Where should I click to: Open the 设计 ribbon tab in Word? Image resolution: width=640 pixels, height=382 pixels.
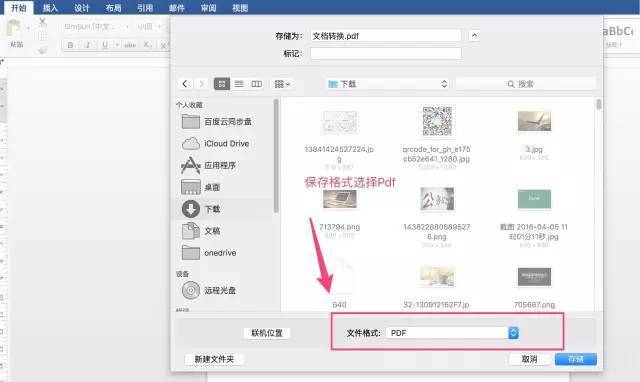coord(82,8)
